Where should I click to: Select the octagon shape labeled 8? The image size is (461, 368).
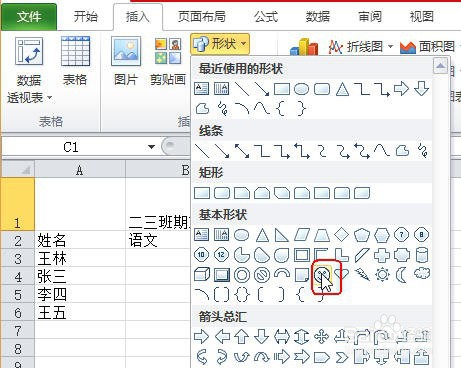tap(422, 235)
